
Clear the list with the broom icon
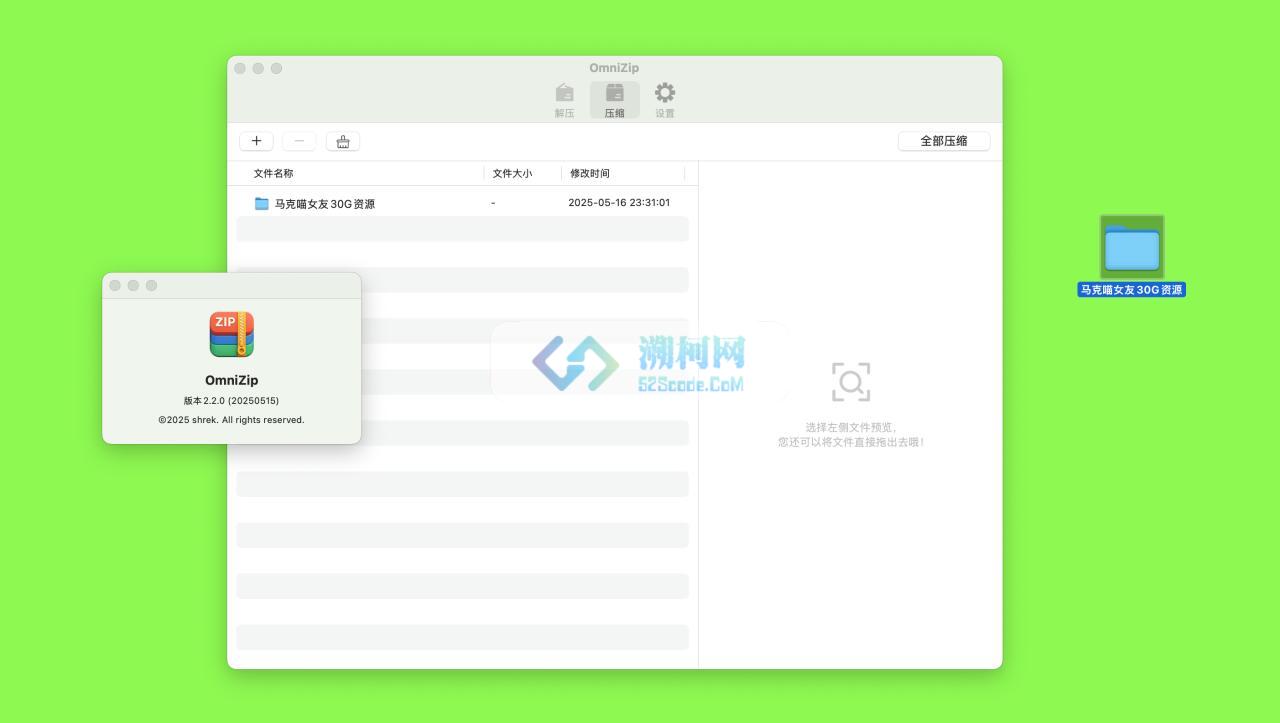click(343, 141)
